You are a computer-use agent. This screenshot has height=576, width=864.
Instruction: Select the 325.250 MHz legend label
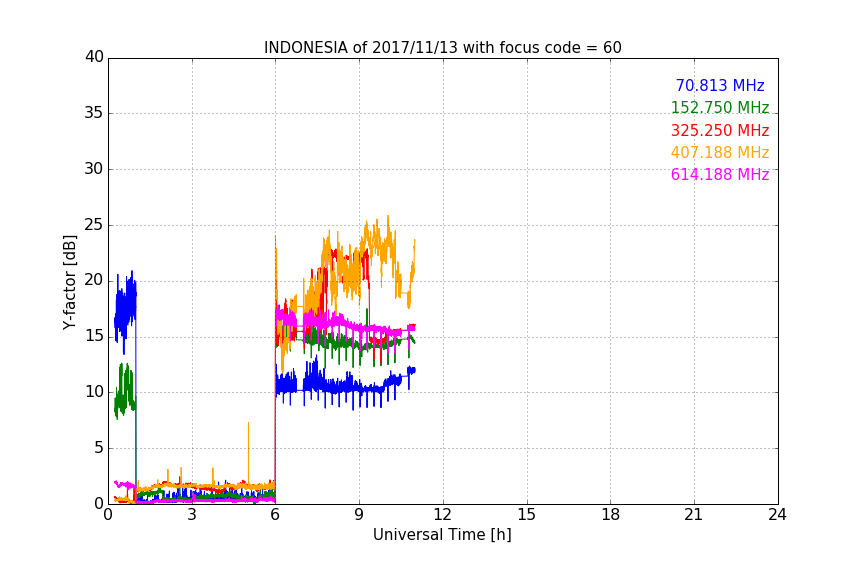tap(720, 130)
